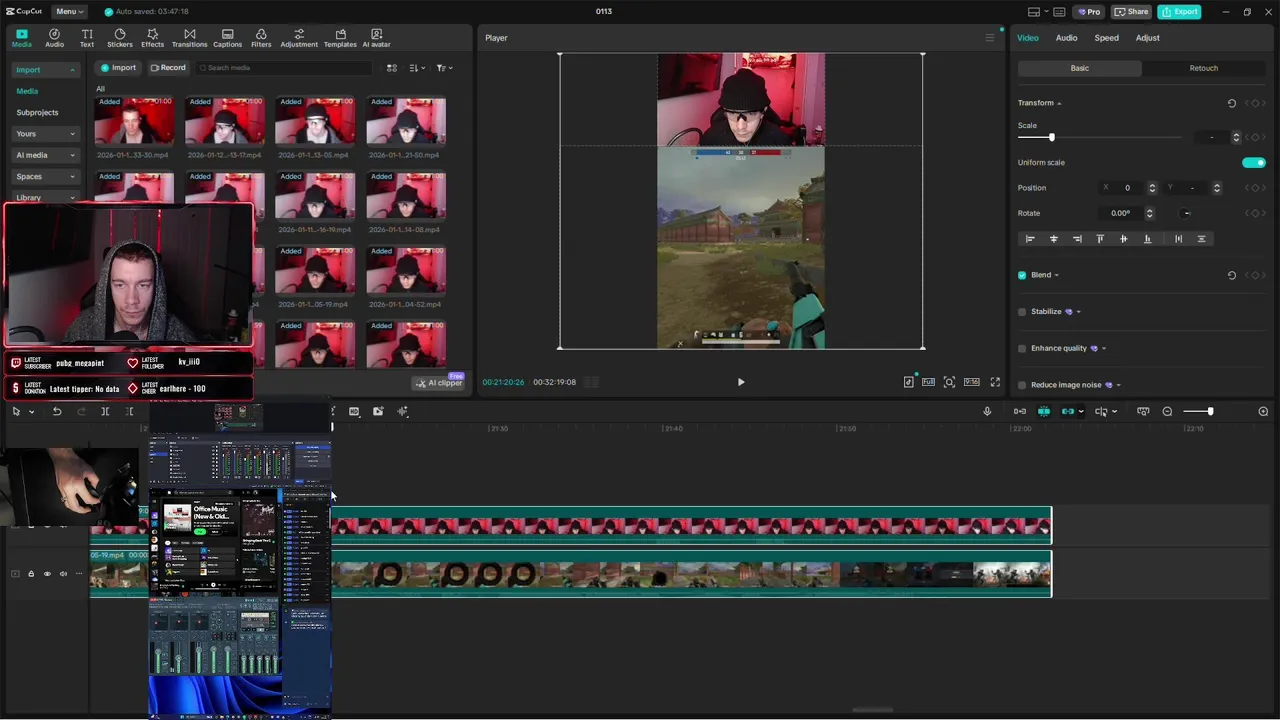Click the Share button
The image size is (1280, 720).
tap(1132, 12)
